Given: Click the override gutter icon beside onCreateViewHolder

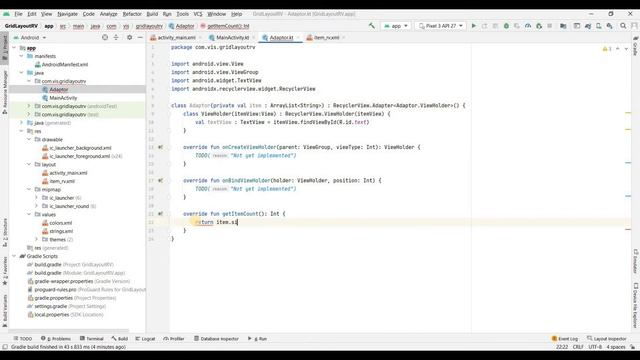Looking at the screenshot, I should click(160, 147).
